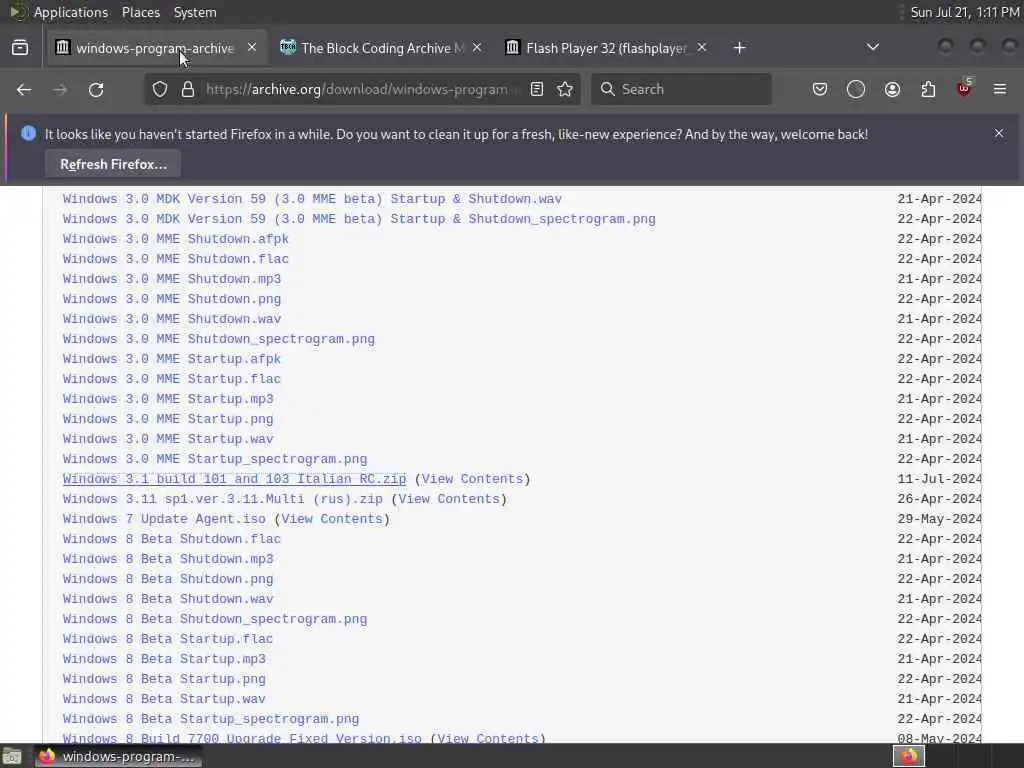The image size is (1024, 768).
Task: Open Windows 3.0 MME Startup.flac
Action: point(172,379)
